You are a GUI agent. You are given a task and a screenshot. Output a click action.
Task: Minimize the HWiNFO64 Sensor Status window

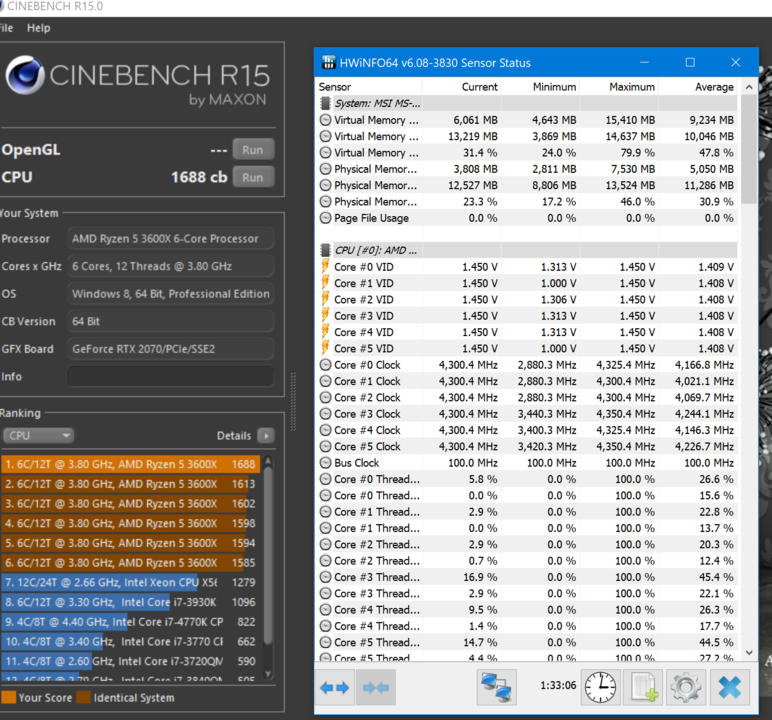pyautogui.click(x=644, y=63)
